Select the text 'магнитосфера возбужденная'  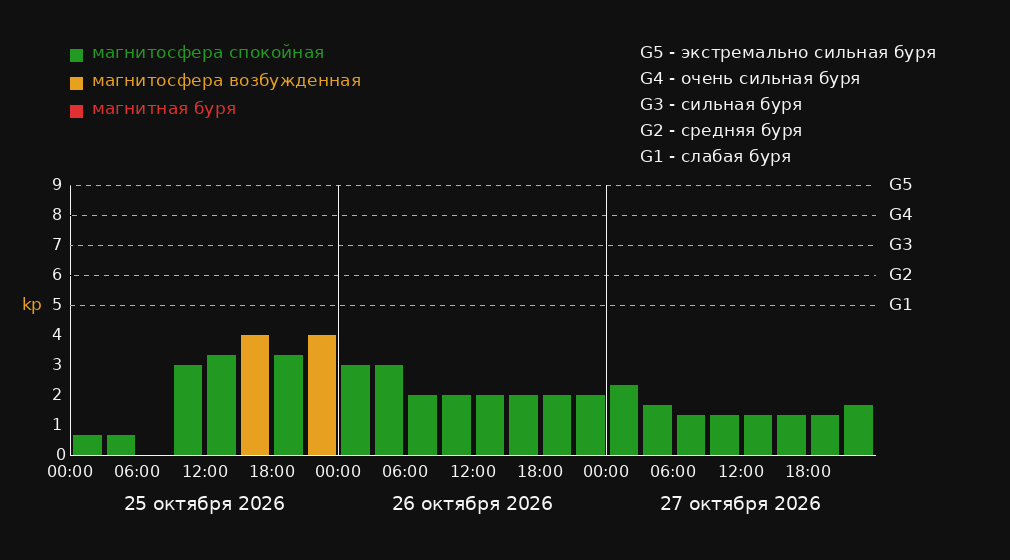(x=227, y=81)
